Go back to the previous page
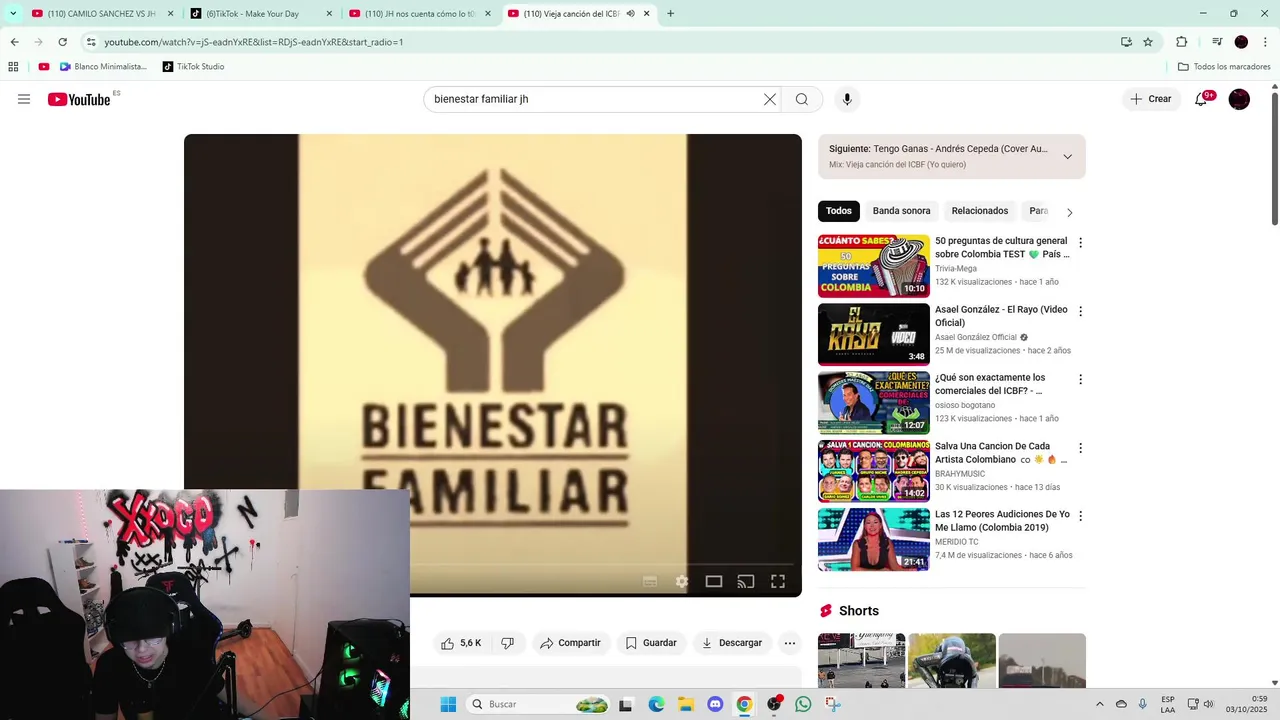Screen dimensions: 1280x720 click(14, 42)
